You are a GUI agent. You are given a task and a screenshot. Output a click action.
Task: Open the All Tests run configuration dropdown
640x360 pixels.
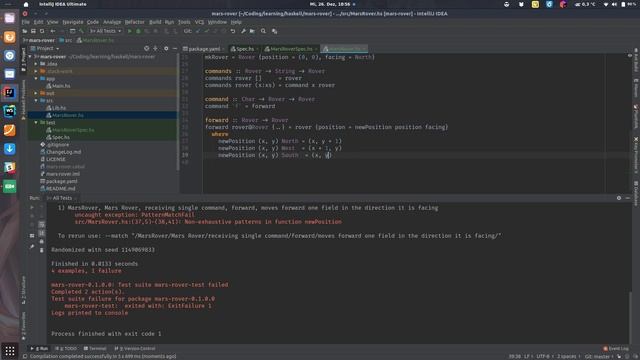point(105,31)
